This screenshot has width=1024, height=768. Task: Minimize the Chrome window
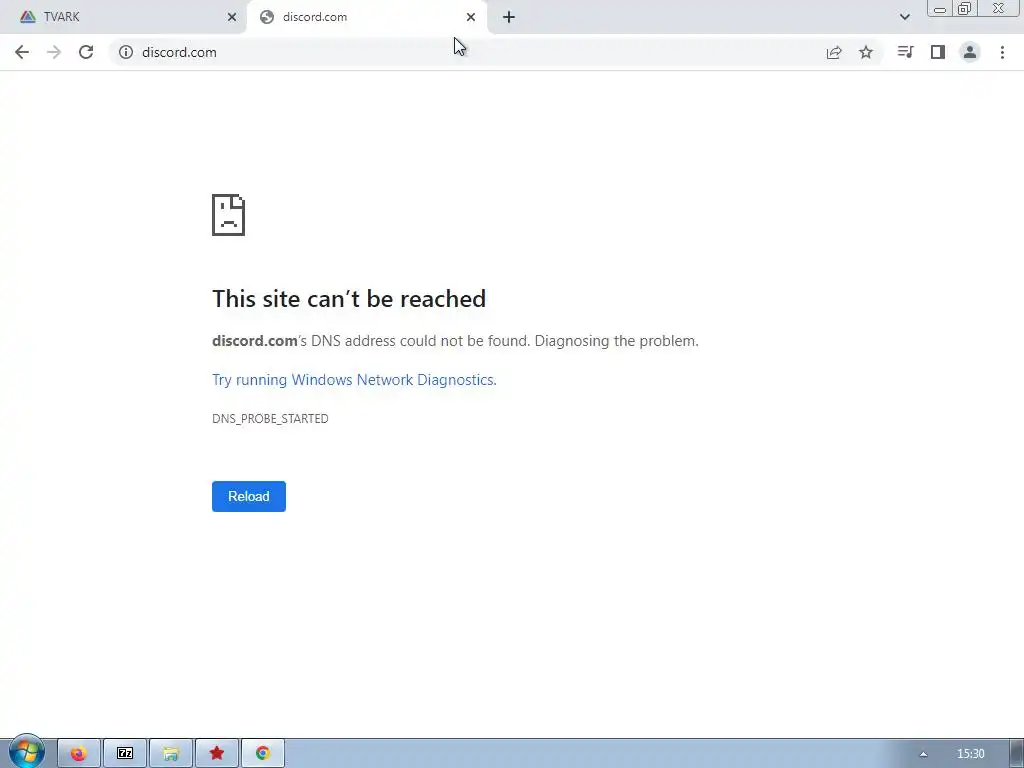(940, 8)
